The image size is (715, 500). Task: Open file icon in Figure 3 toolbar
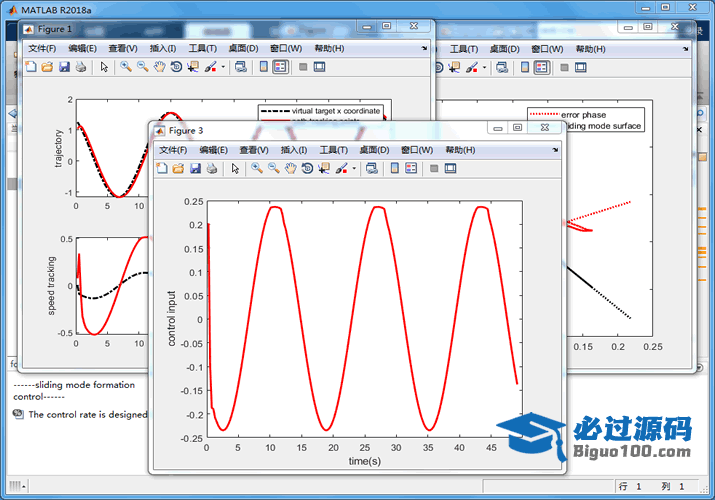click(178, 169)
